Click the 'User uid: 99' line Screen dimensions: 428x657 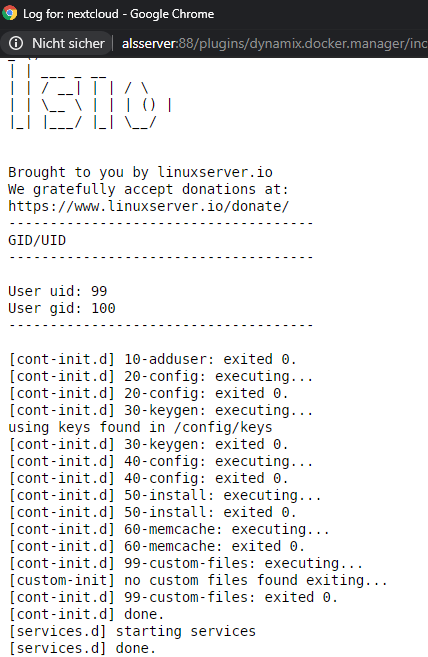(57, 291)
